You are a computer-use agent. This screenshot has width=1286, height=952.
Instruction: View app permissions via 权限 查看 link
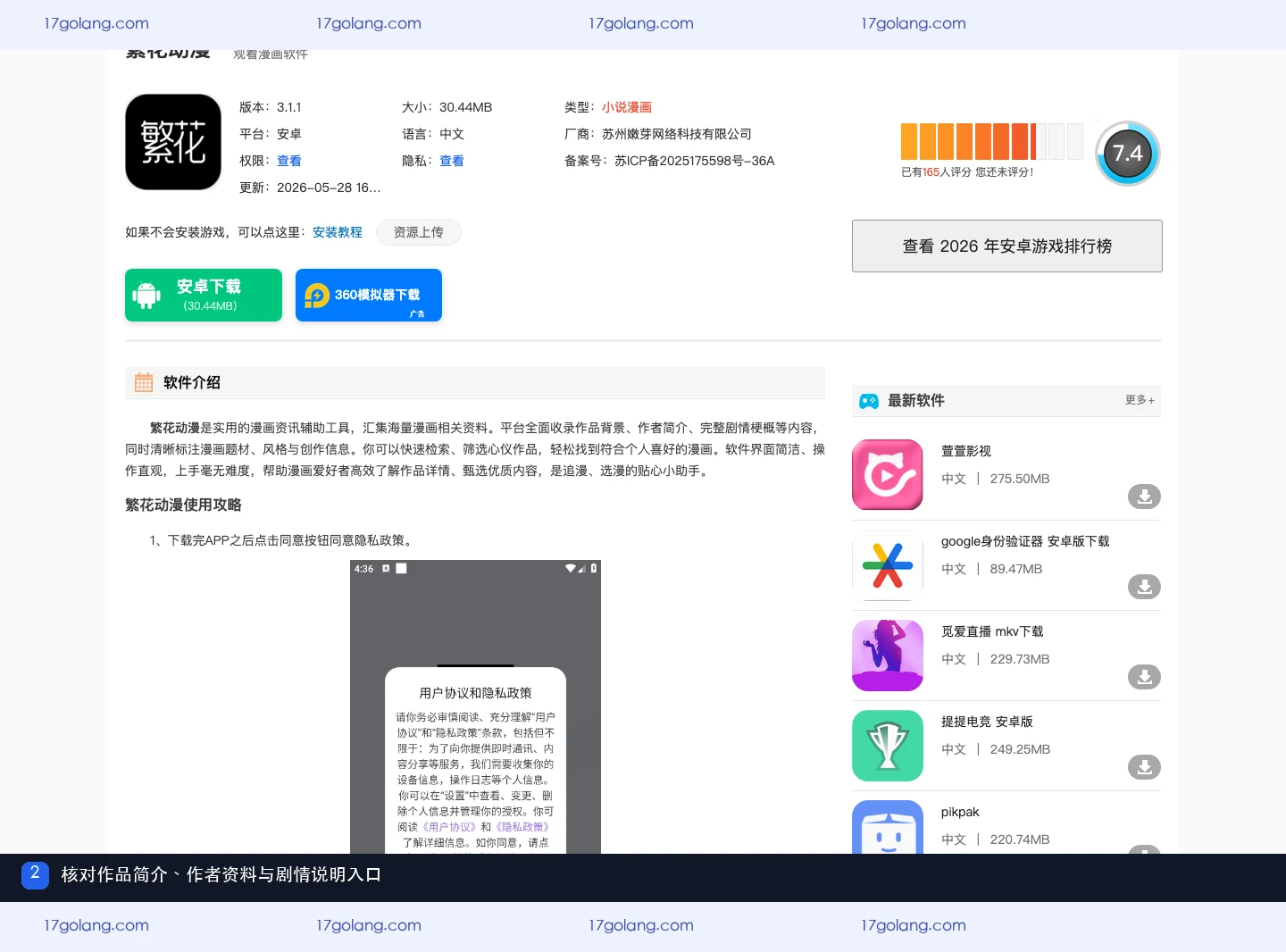[289, 161]
